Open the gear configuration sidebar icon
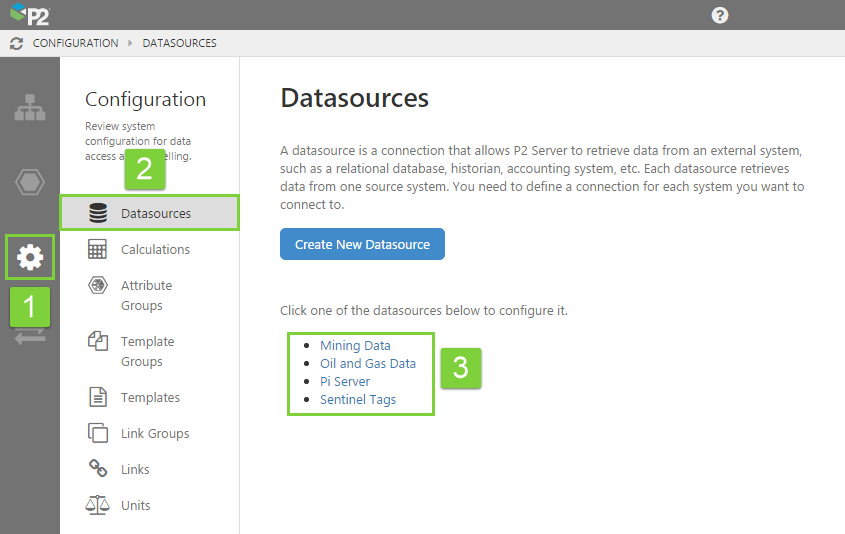Viewport: 845px width, 534px height. (x=30, y=257)
